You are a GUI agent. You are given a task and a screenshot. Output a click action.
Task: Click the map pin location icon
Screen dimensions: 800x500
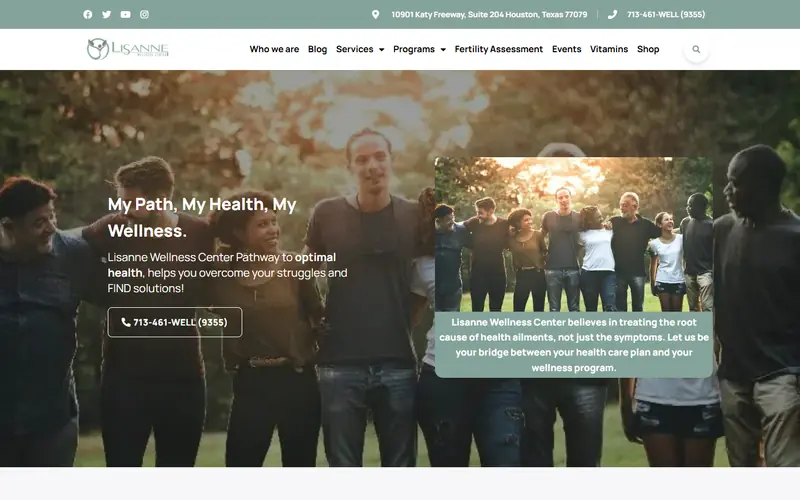(376, 14)
